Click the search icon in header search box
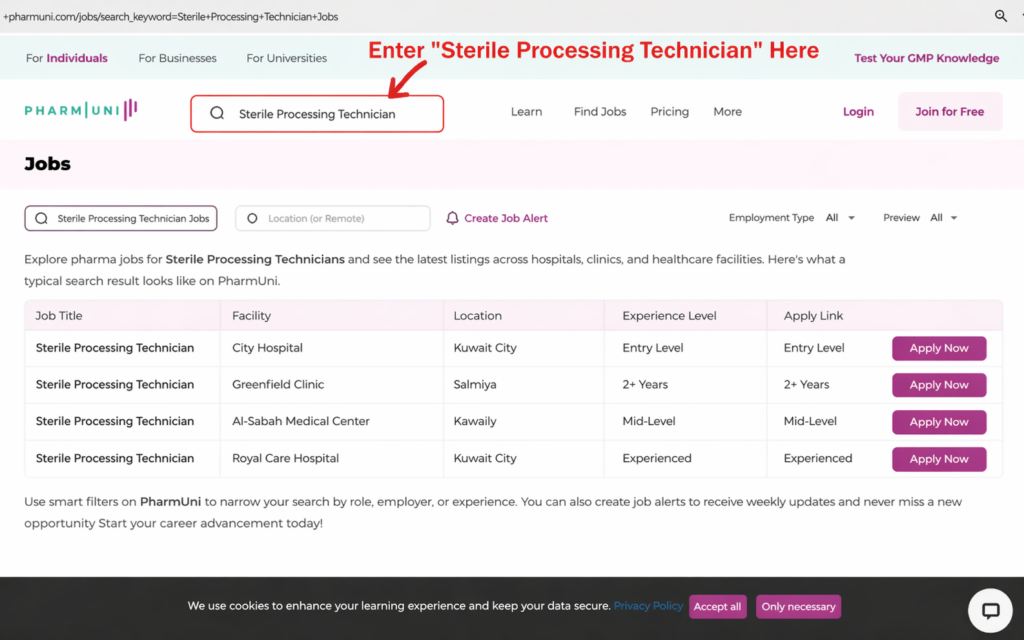 217,114
